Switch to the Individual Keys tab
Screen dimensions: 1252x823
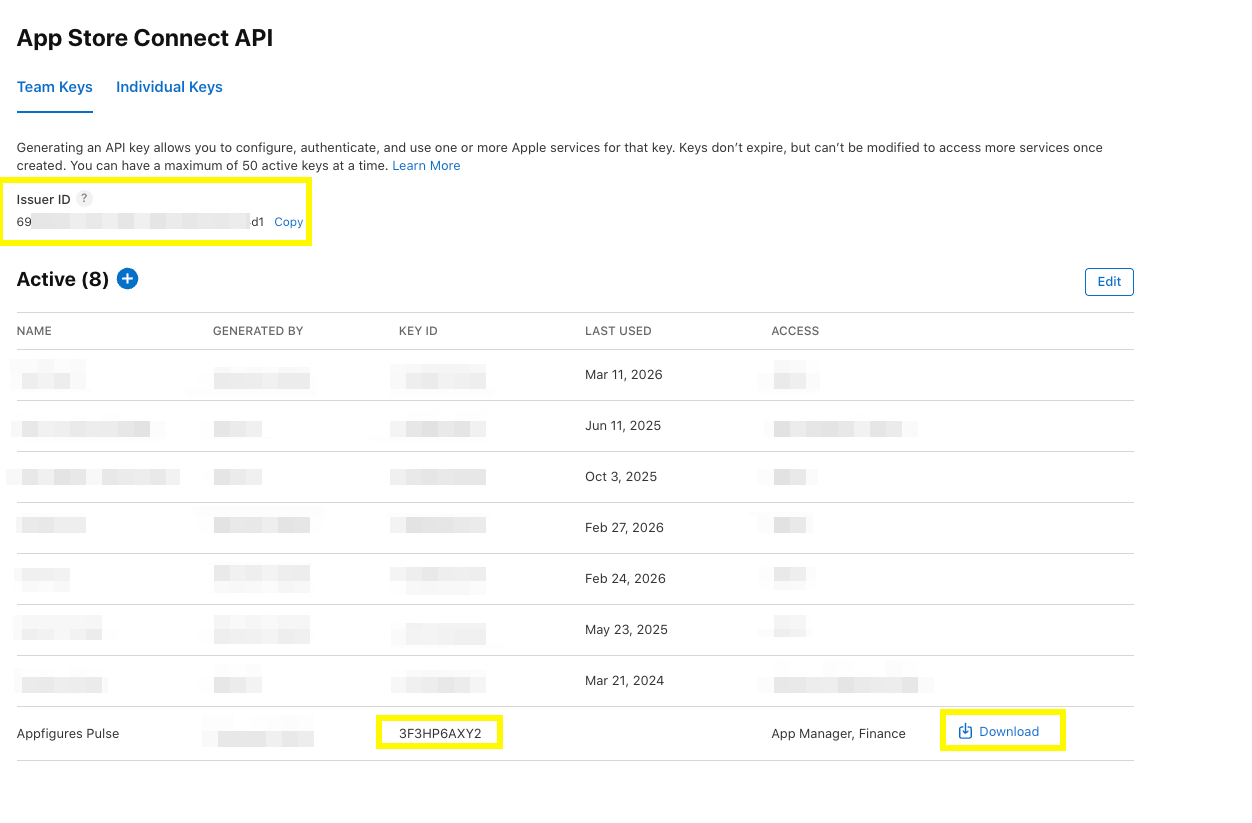coord(169,87)
